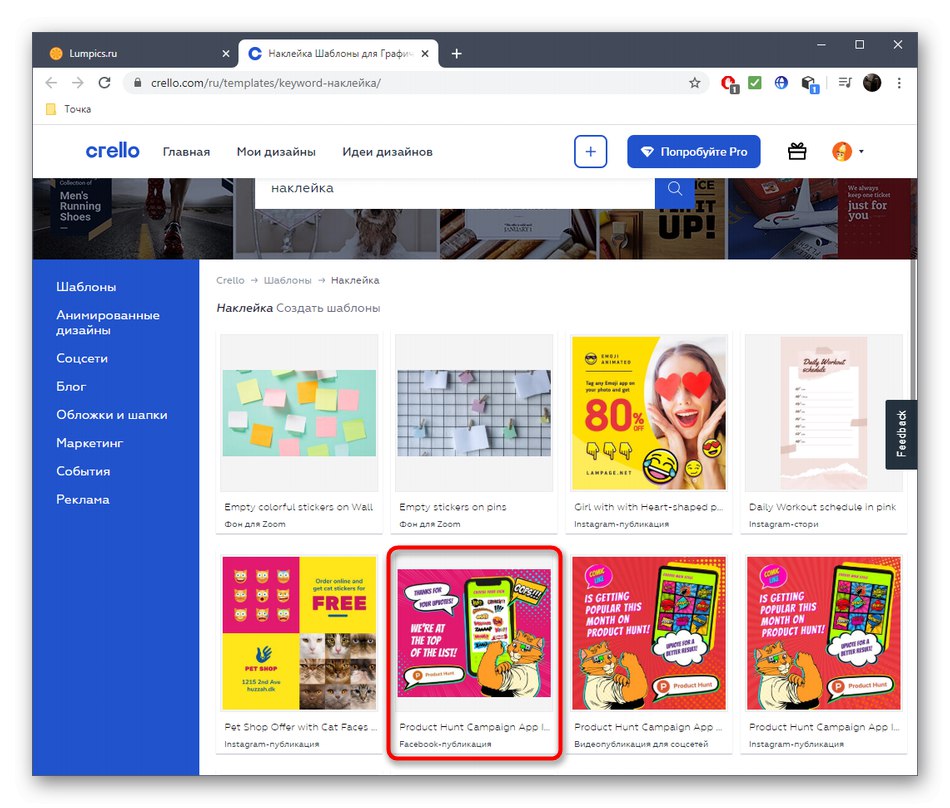Open the Product Hunt Facebook-публикация template
This screenshot has width=950, height=808.
tap(474, 633)
